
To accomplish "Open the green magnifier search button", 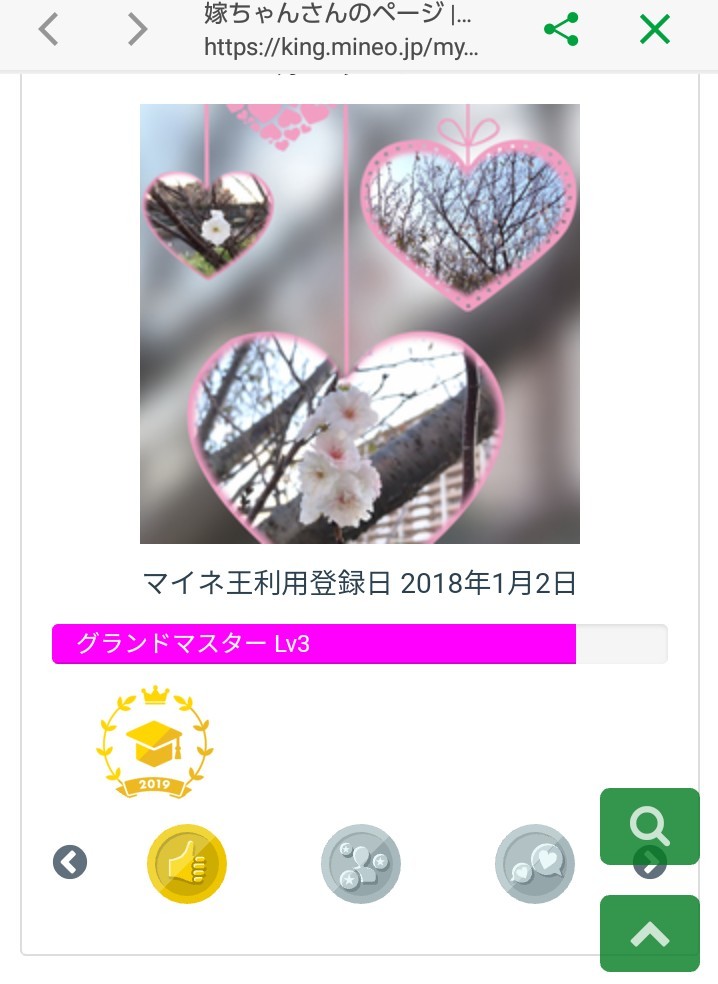I will (650, 826).
